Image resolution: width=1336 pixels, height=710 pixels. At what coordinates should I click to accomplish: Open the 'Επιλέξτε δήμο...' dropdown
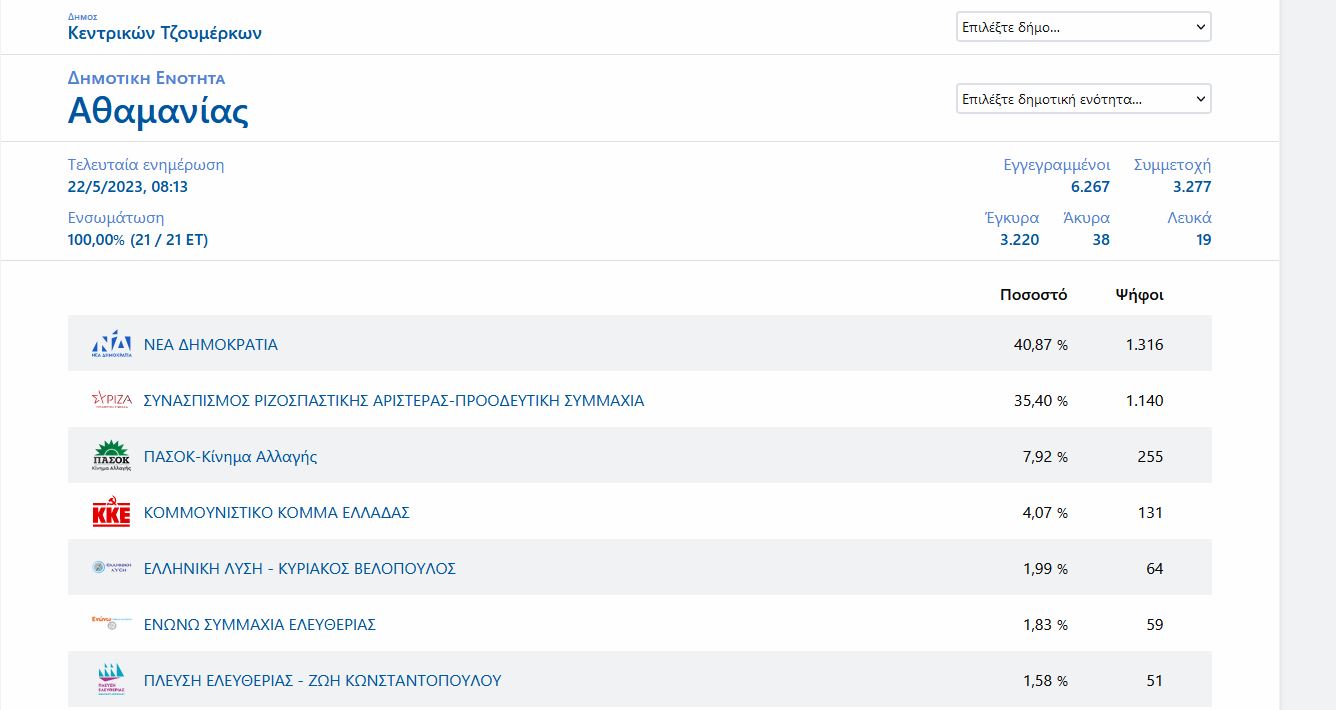click(x=1083, y=27)
